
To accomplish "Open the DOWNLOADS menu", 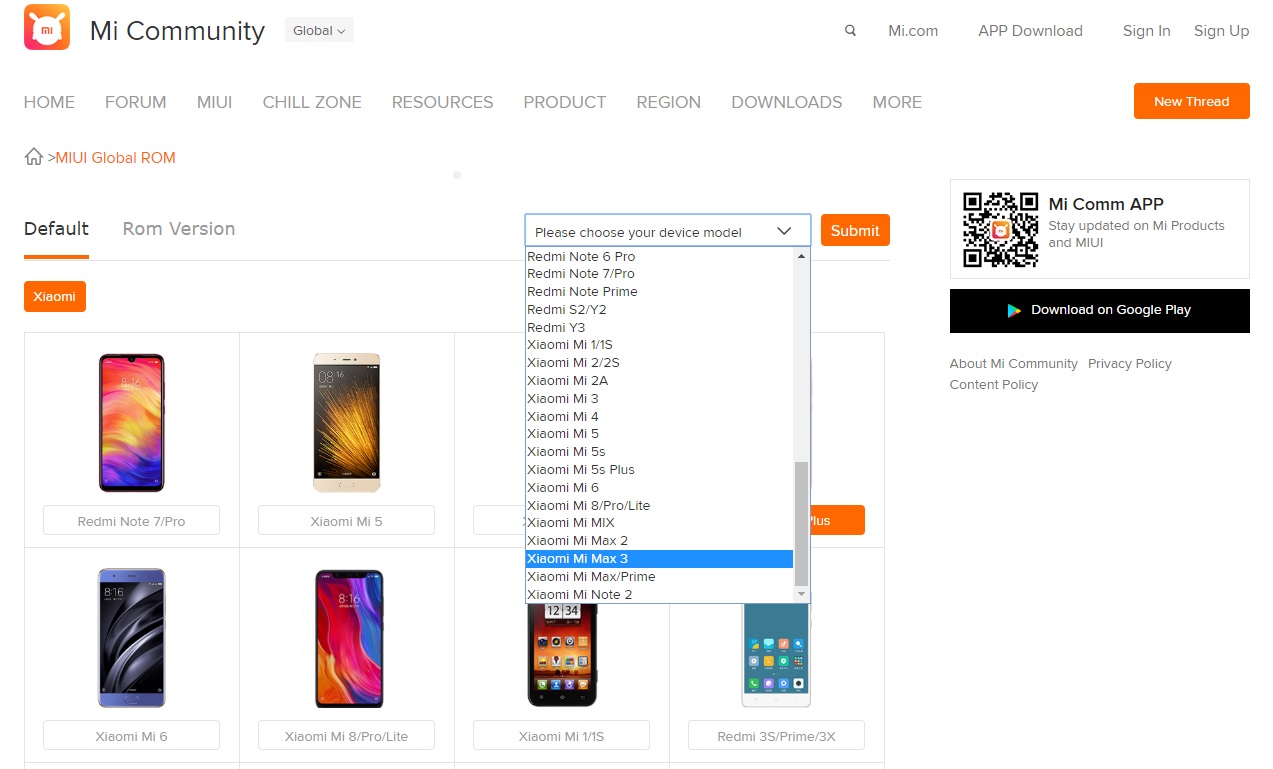I will [786, 102].
